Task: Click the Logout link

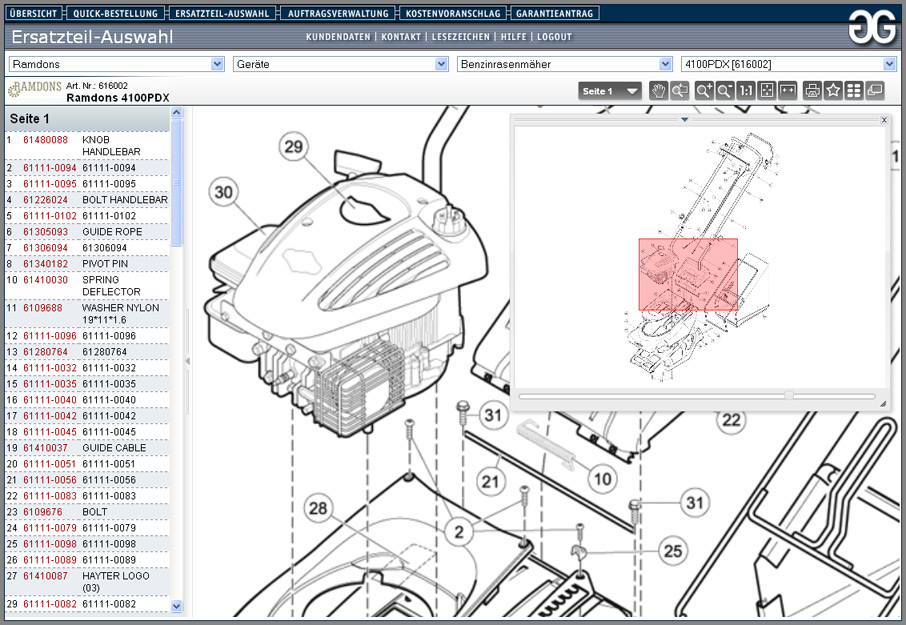Action: (x=554, y=36)
